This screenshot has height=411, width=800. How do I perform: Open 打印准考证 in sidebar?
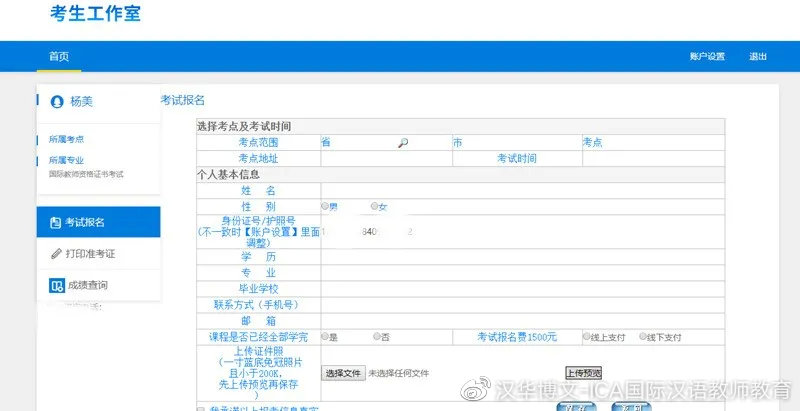(x=98, y=253)
